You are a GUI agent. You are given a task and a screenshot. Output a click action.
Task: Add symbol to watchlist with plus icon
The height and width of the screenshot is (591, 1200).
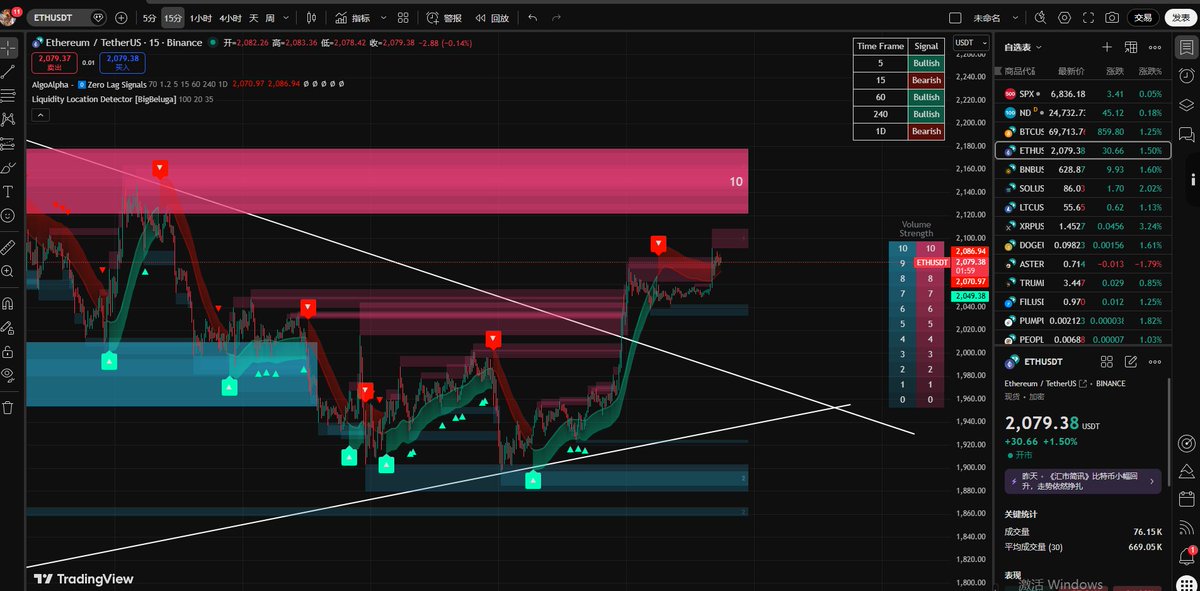[x=1107, y=47]
